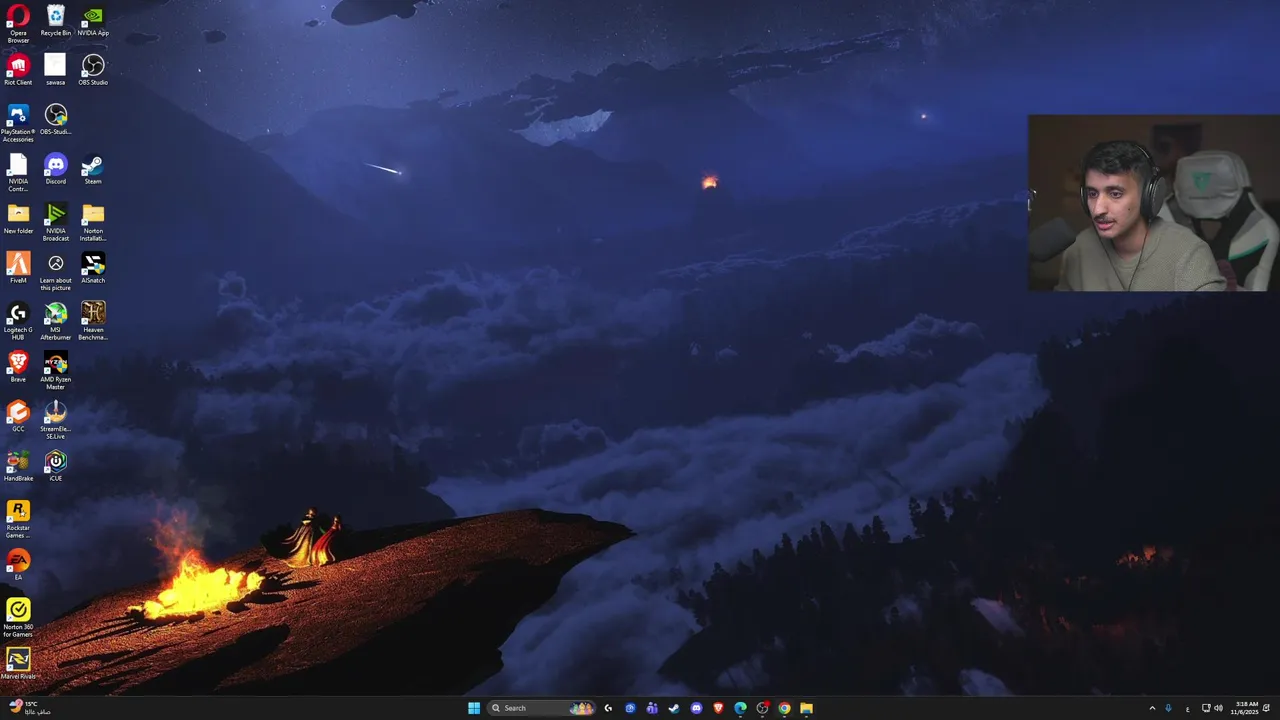Select the Steam desktop shortcut

coord(93,169)
